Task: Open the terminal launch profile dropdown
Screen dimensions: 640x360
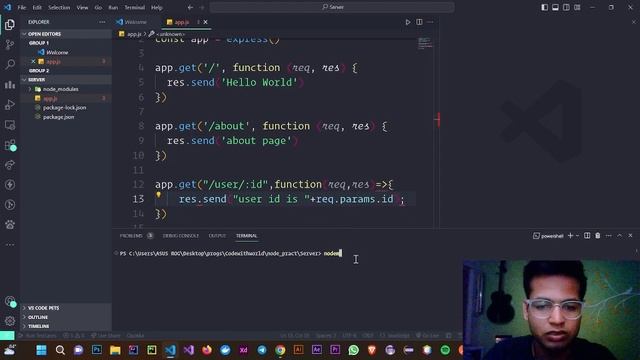Action: coord(577,236)
